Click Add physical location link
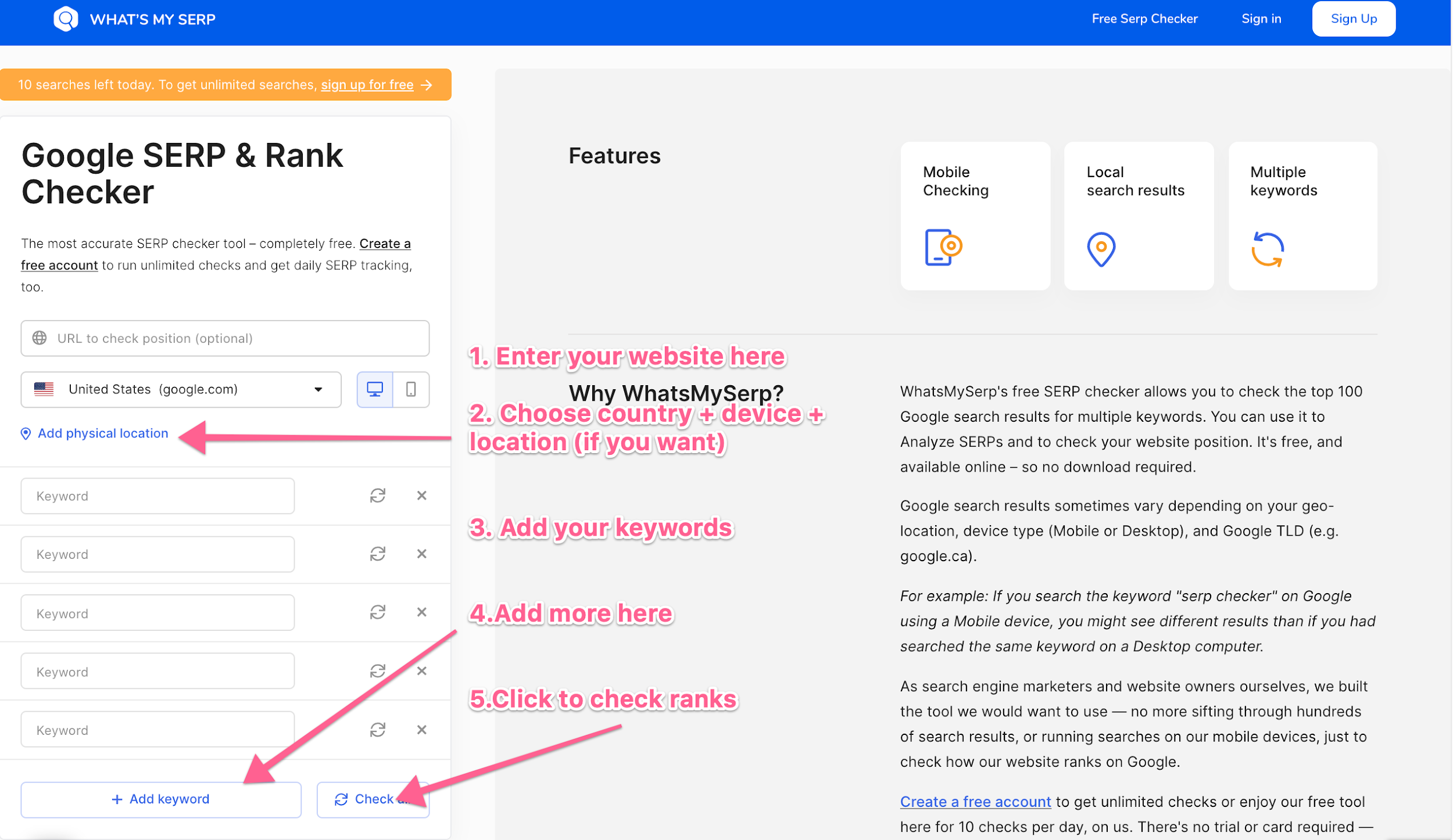1453x840 pixels. click(x=103, y=433)
